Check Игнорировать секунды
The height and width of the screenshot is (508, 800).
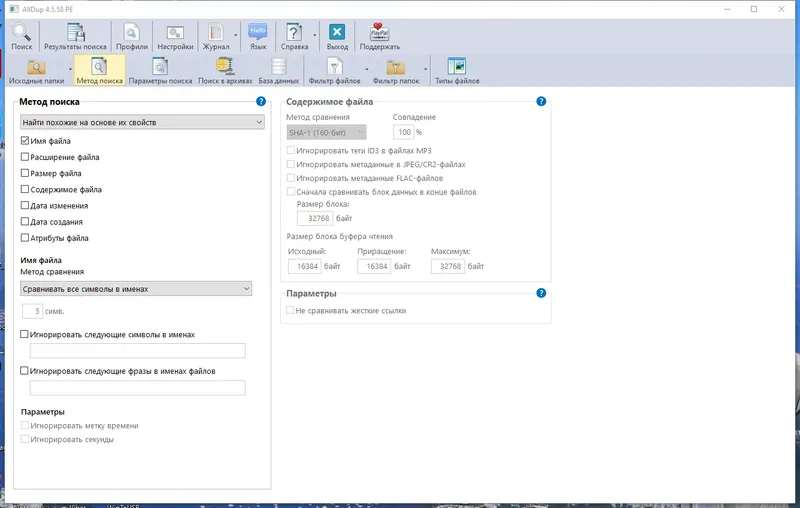pos(24,439)
